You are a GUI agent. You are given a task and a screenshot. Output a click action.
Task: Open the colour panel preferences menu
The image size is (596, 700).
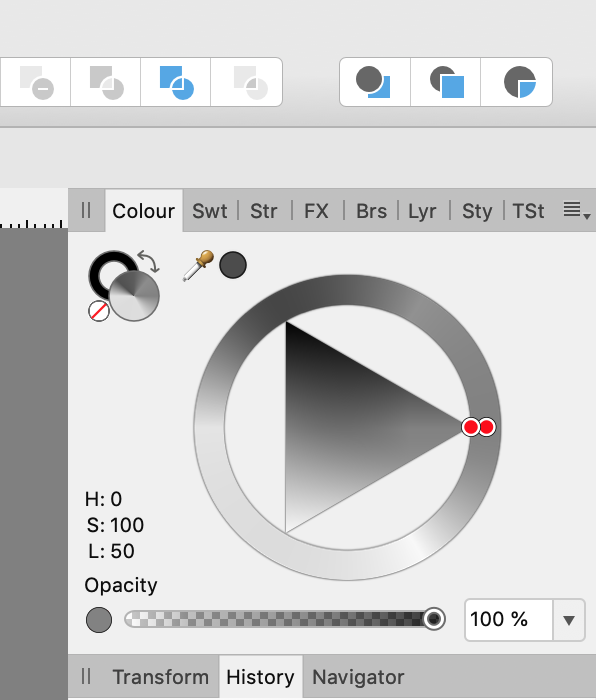(x=576, y=210)
